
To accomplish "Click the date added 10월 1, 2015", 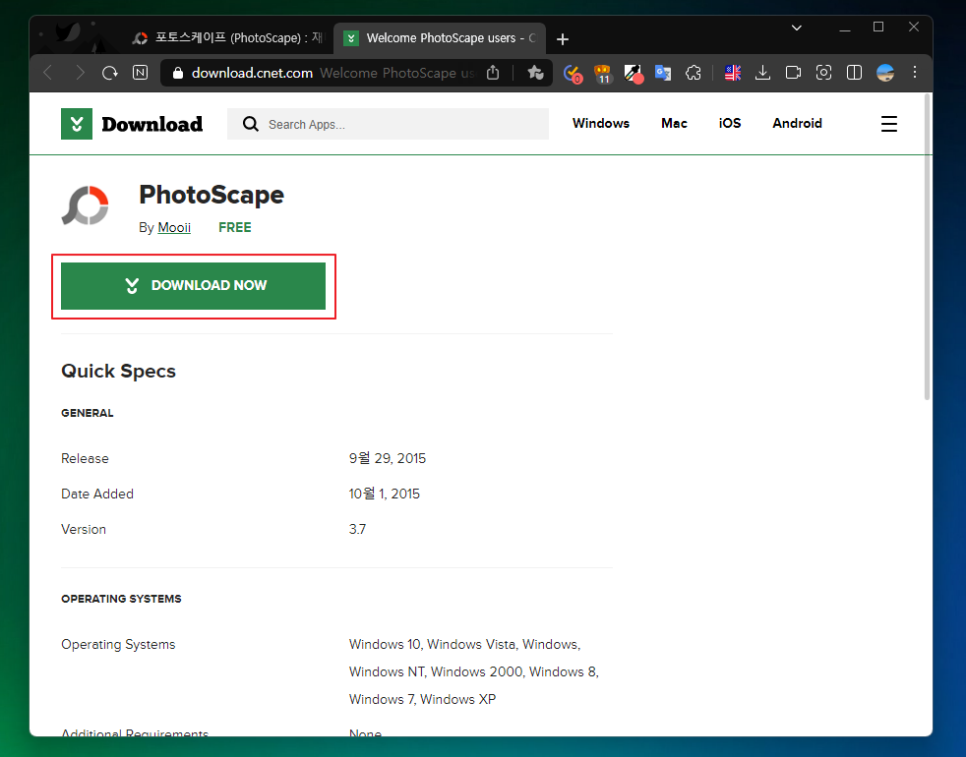I will [x=384, y=493].
